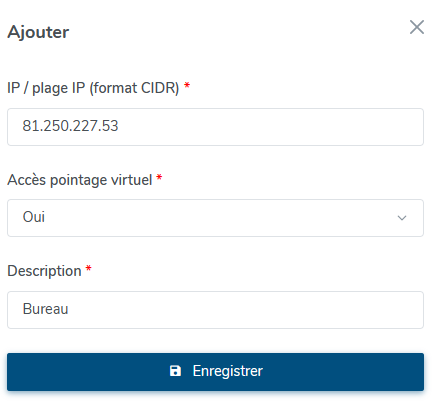Close the Ajouter dialog with the X
The height and width of the screenshot is (407, 433).
coord(417,27)
